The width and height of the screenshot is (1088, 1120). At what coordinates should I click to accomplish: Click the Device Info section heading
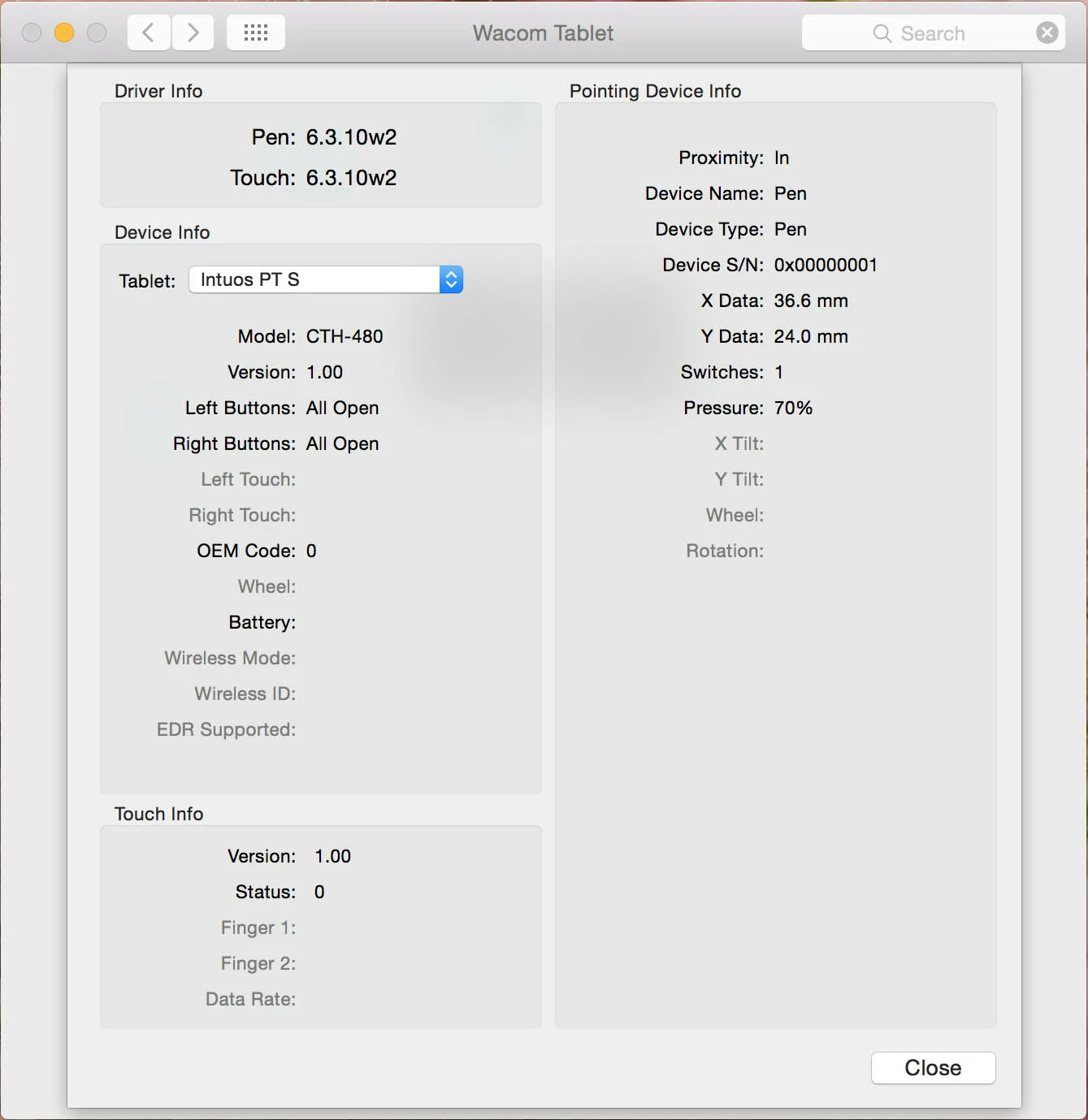(x=162, y=232)
